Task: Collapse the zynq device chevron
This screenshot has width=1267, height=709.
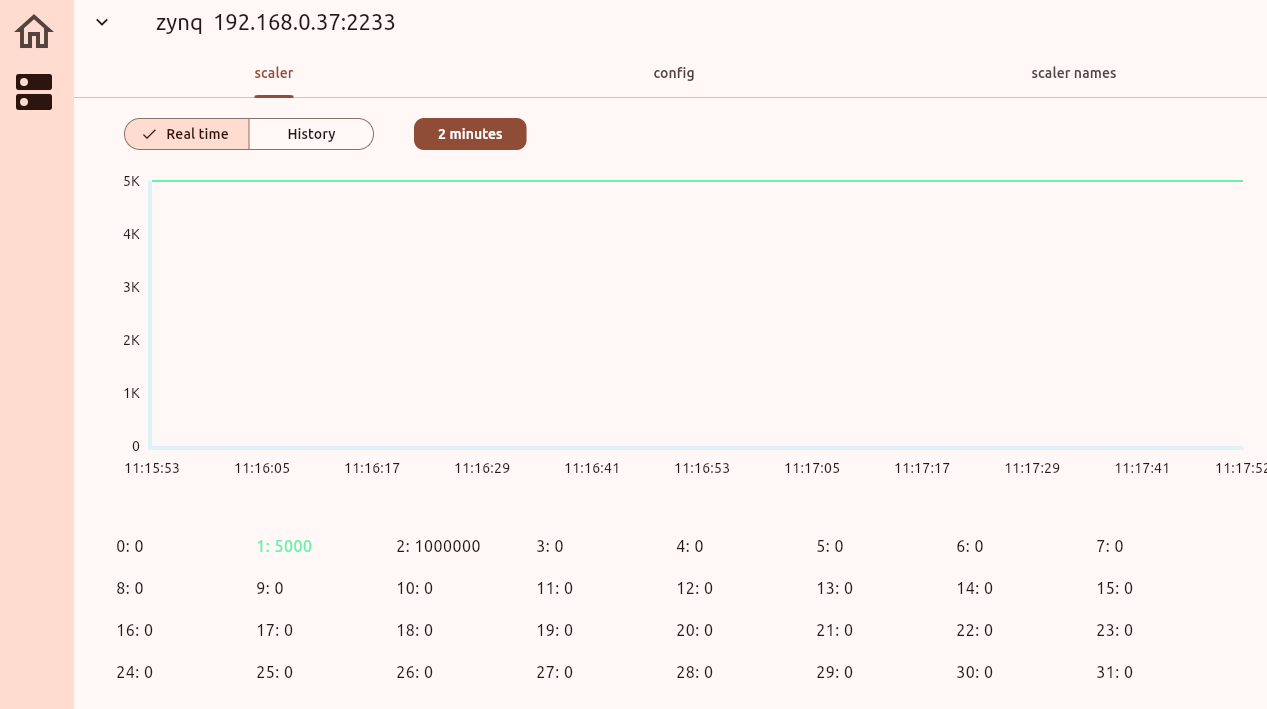Action: [102, 22]
